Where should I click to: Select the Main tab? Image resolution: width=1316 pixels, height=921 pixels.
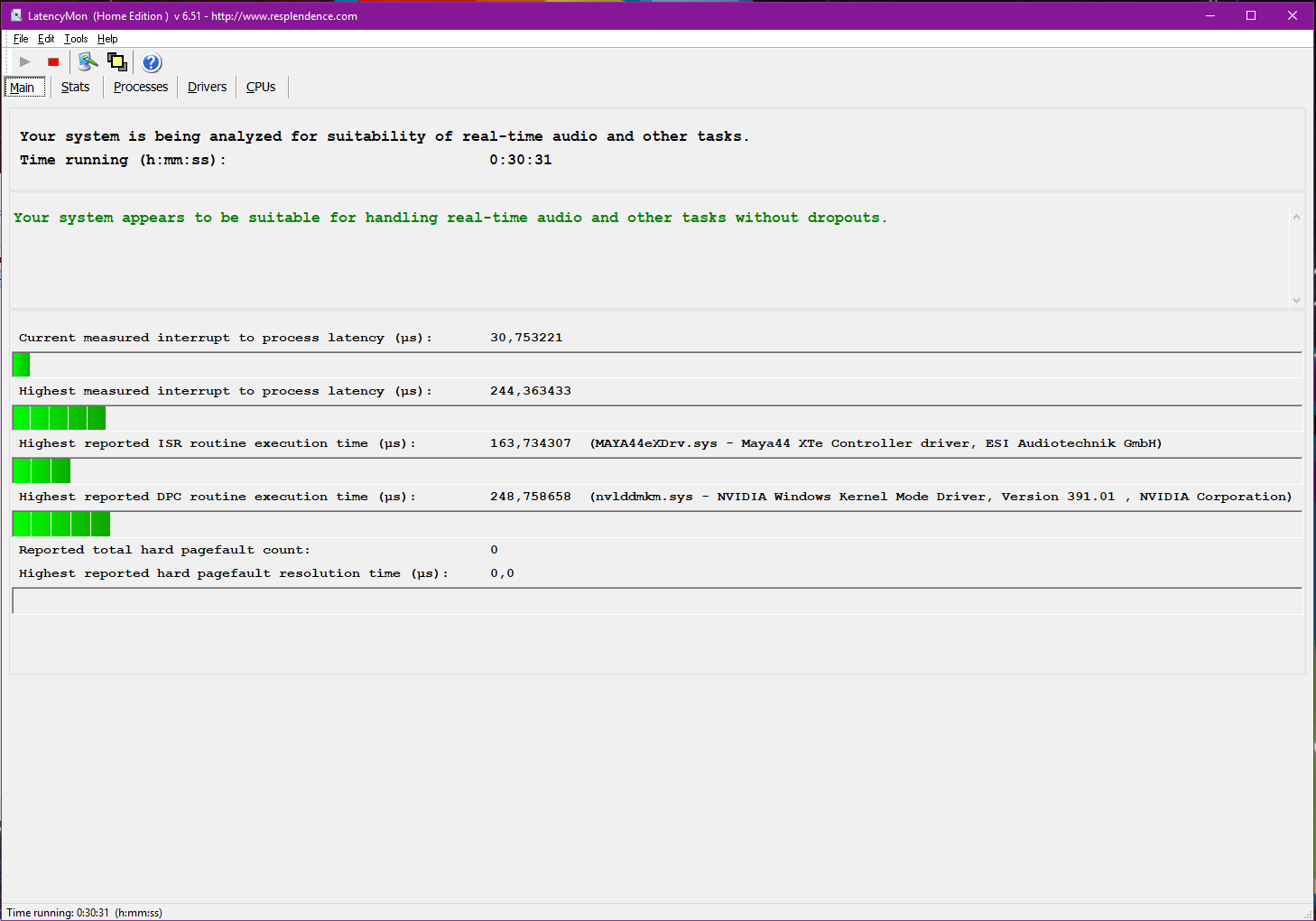click(x=24, y=88)
